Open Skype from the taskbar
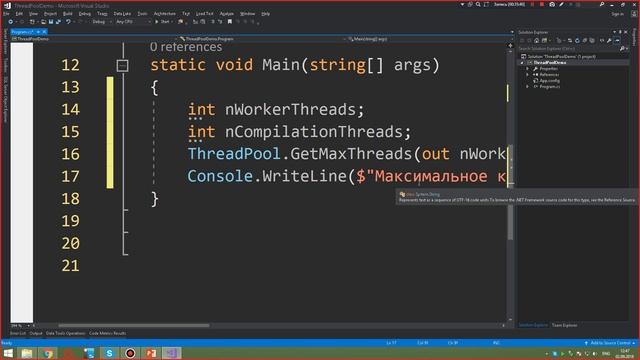The width and height of the screenshot is (640, 360). [x=109, y=353]
